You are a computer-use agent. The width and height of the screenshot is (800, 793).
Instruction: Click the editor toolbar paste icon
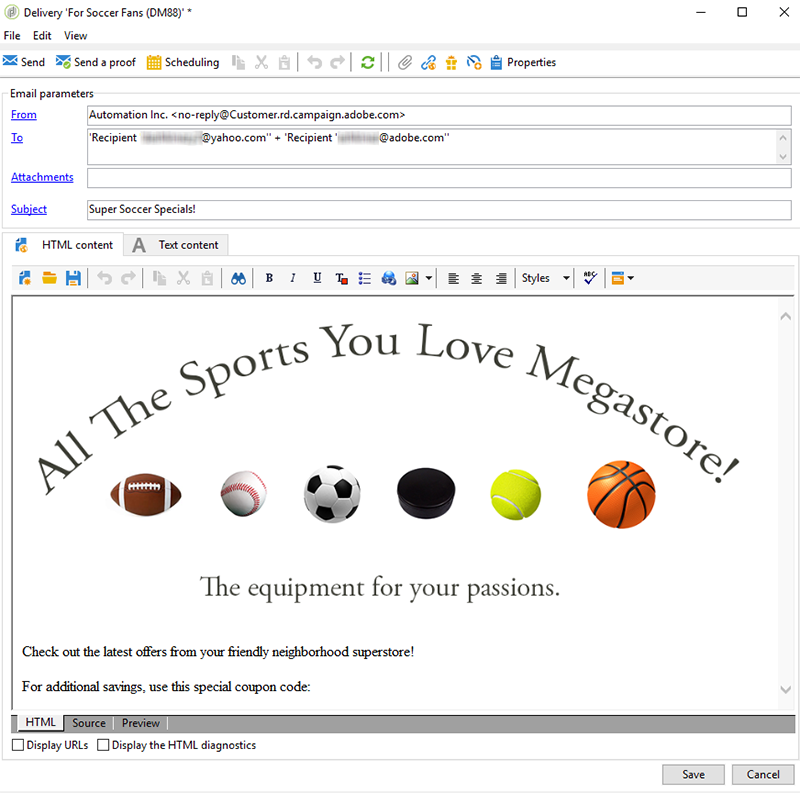pos(207,278)
